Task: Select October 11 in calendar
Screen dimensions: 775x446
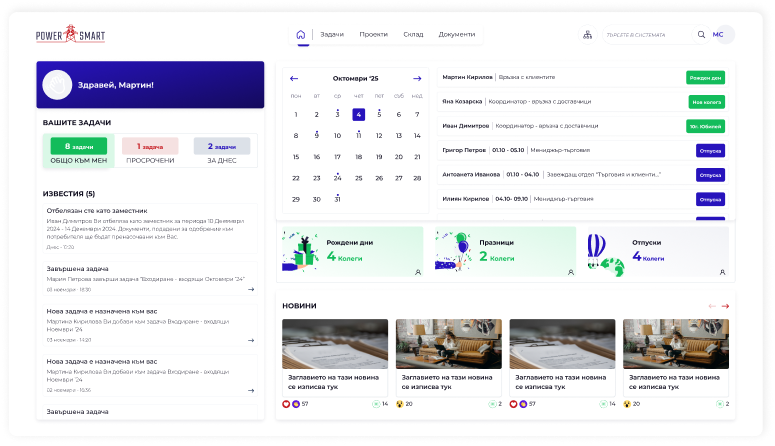Action: click(358, 135)
